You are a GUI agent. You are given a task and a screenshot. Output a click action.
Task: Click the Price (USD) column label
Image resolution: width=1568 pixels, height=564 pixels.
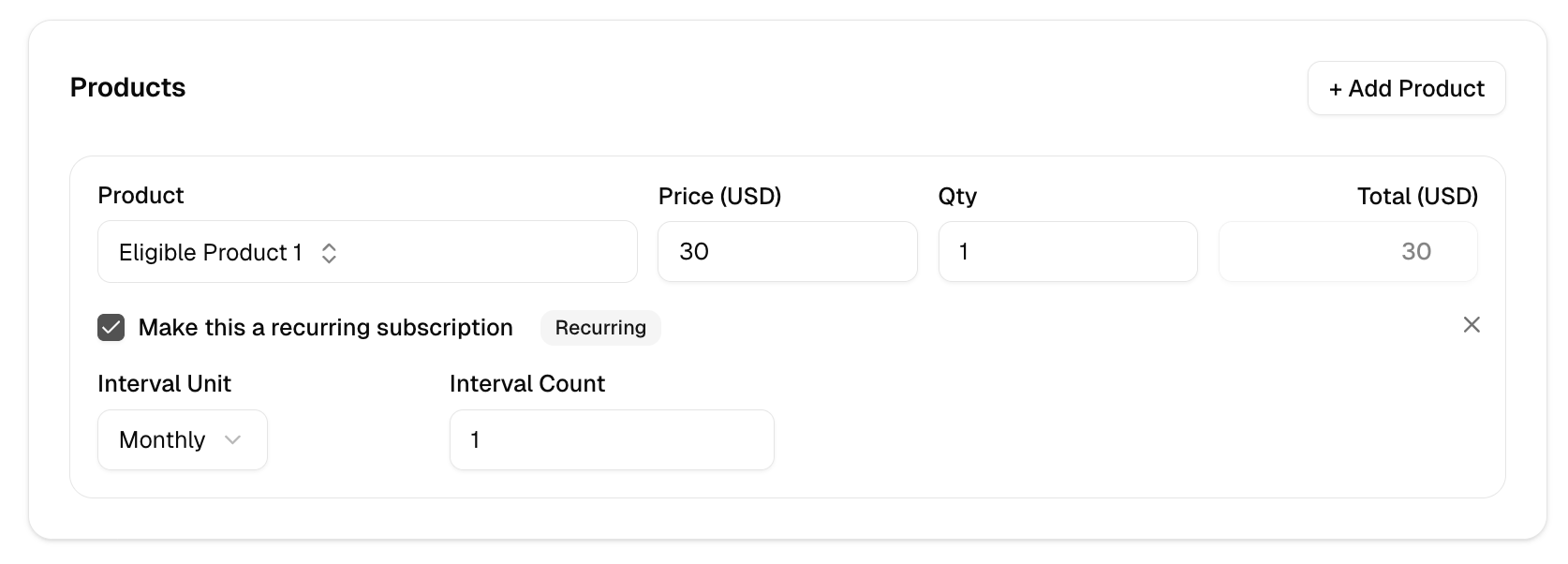pyautogui.click(x=719, y=197)
